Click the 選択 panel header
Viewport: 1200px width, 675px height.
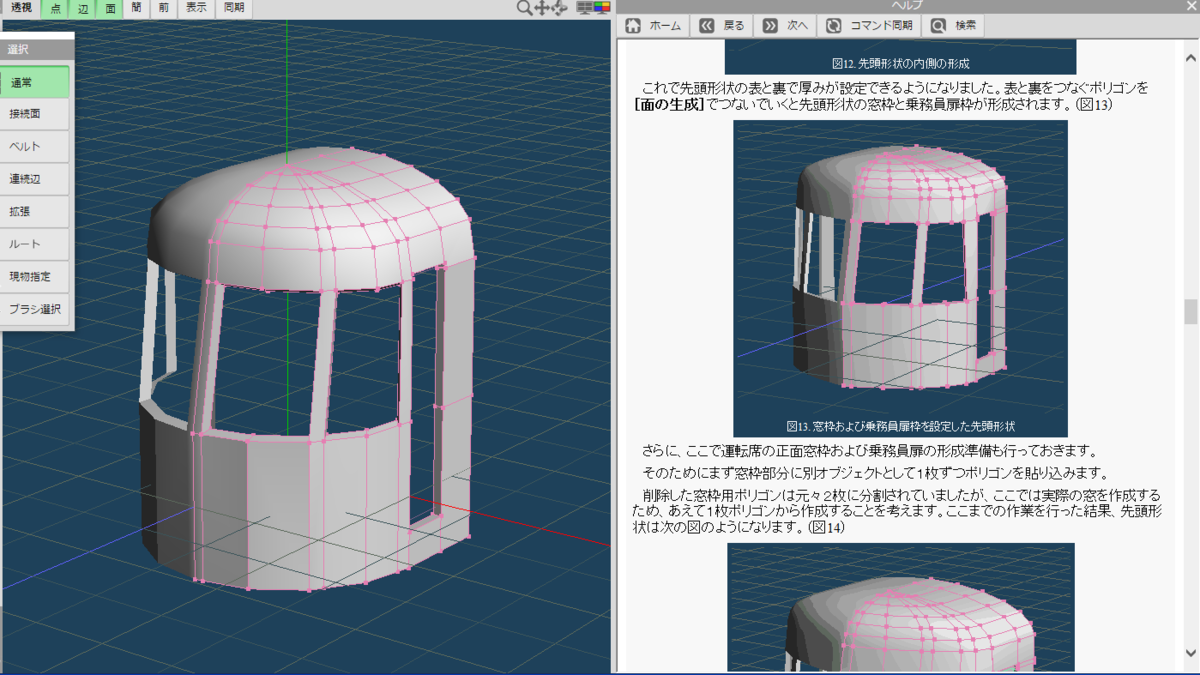pos(37,49)
